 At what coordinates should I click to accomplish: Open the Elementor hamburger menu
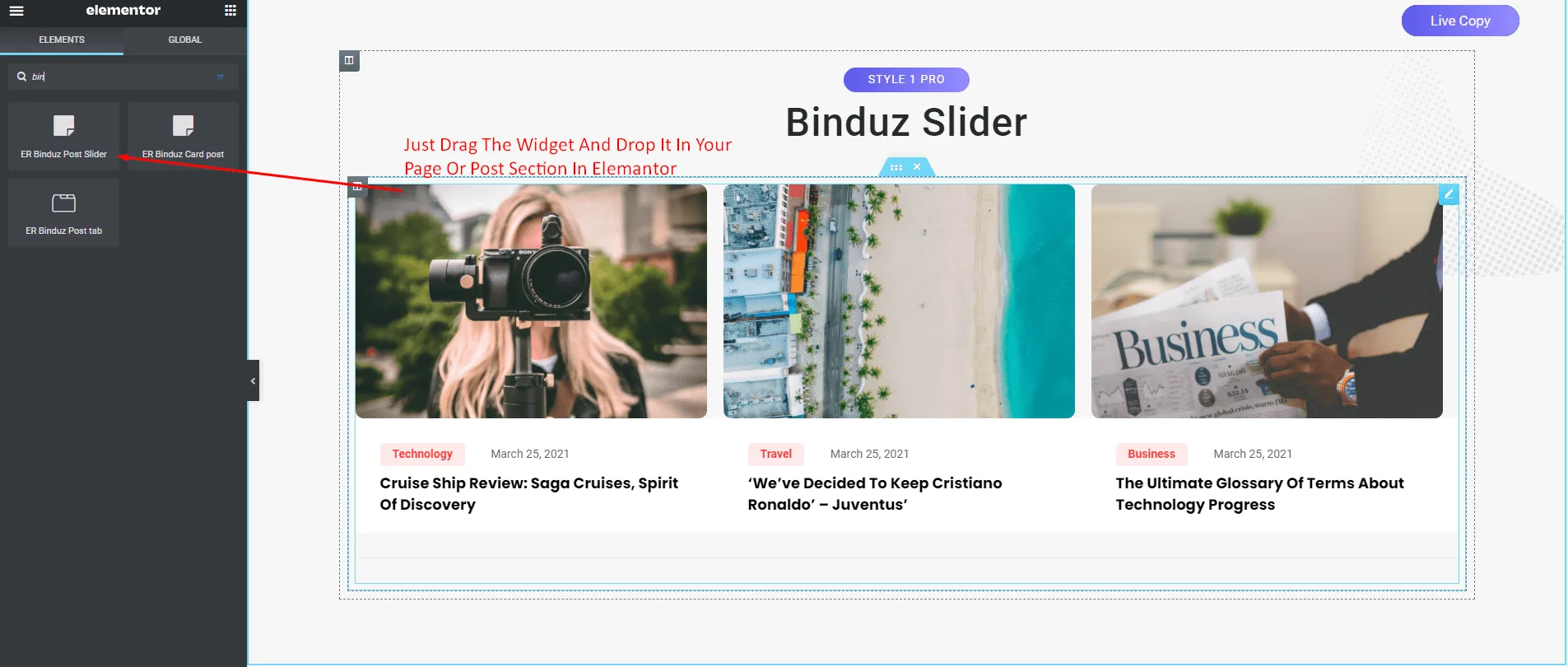16,11
